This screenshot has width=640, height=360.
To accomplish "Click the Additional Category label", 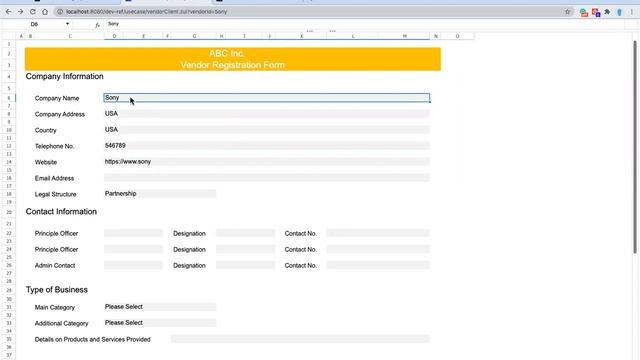I will (x=61, y=323).
